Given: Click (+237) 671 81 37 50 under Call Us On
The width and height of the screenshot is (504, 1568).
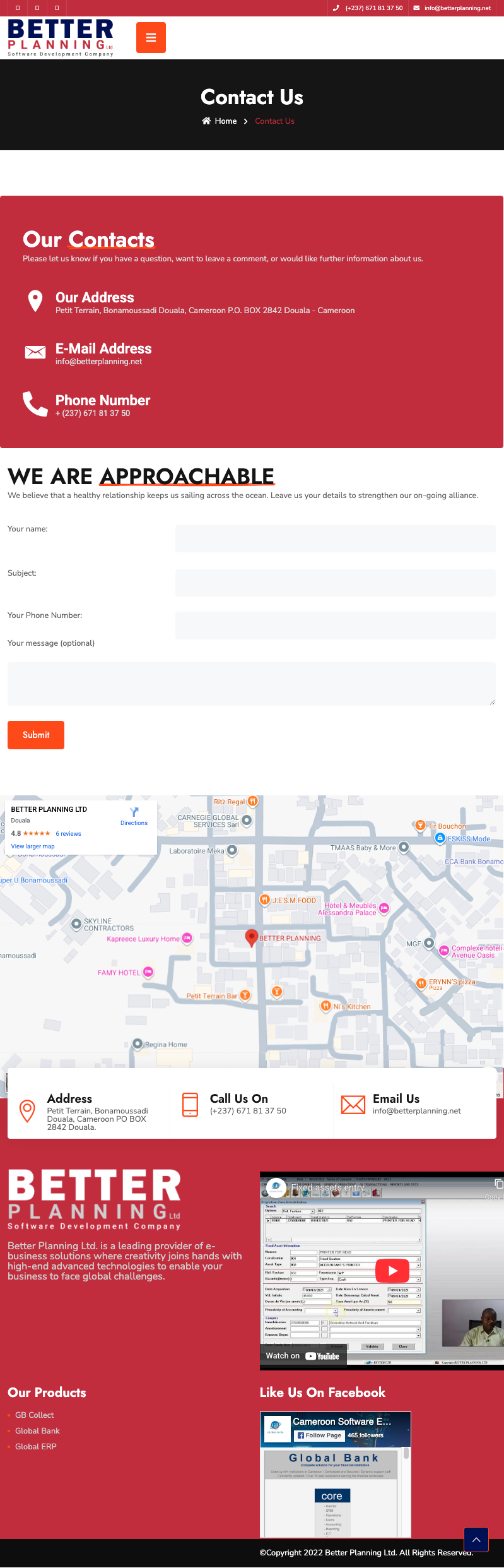Looking at the screenshot, I should (x=248, y=1111).
